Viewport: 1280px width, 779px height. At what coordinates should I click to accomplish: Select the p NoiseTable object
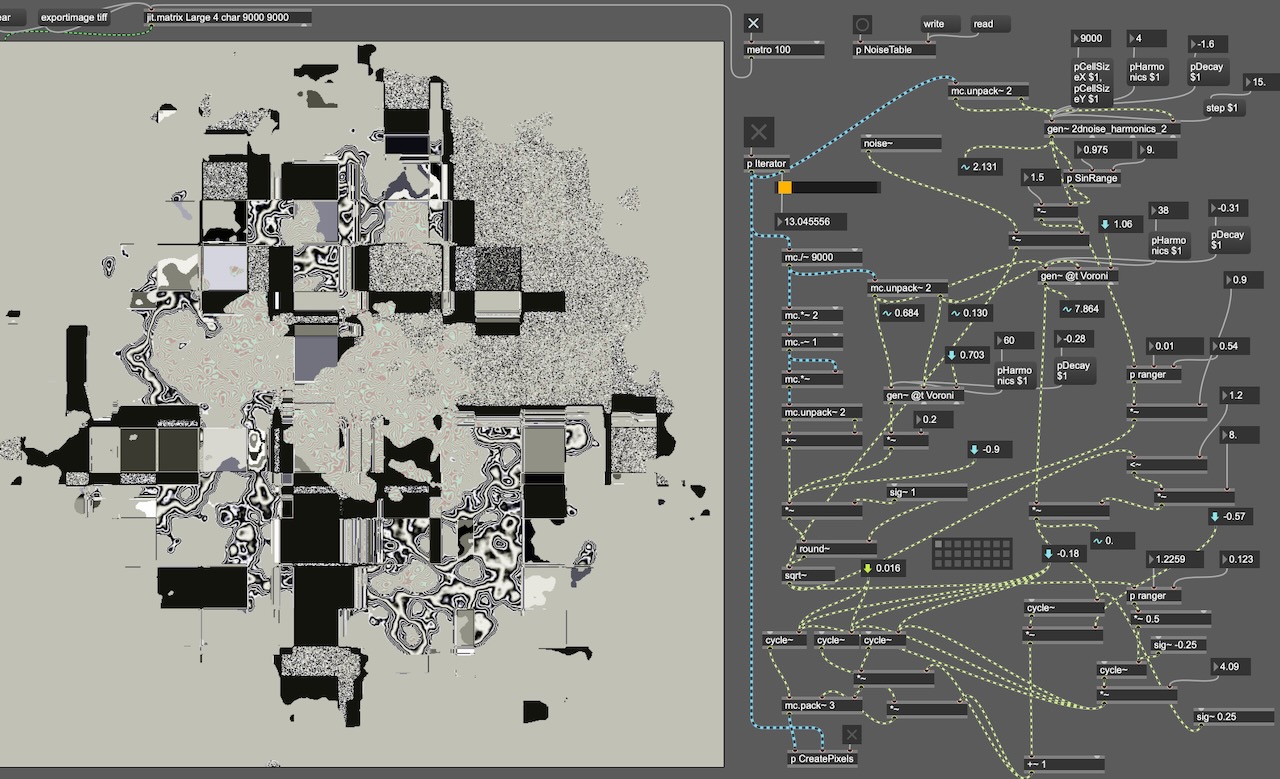895,49
